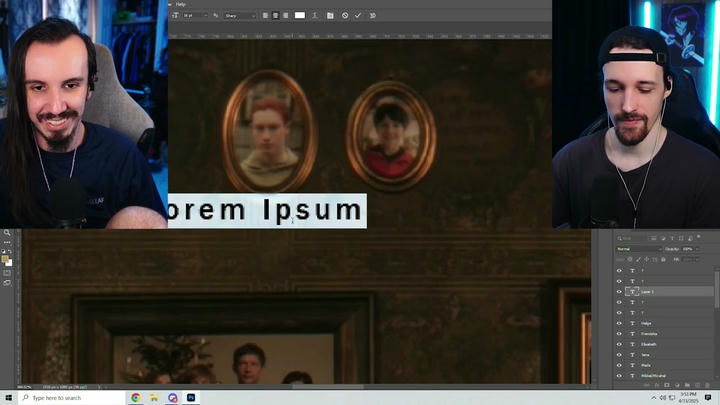Image resolution: width=720 pixels, height=405 pixels.
Task: Filter layers by smart objects icon
Action: 690,238
